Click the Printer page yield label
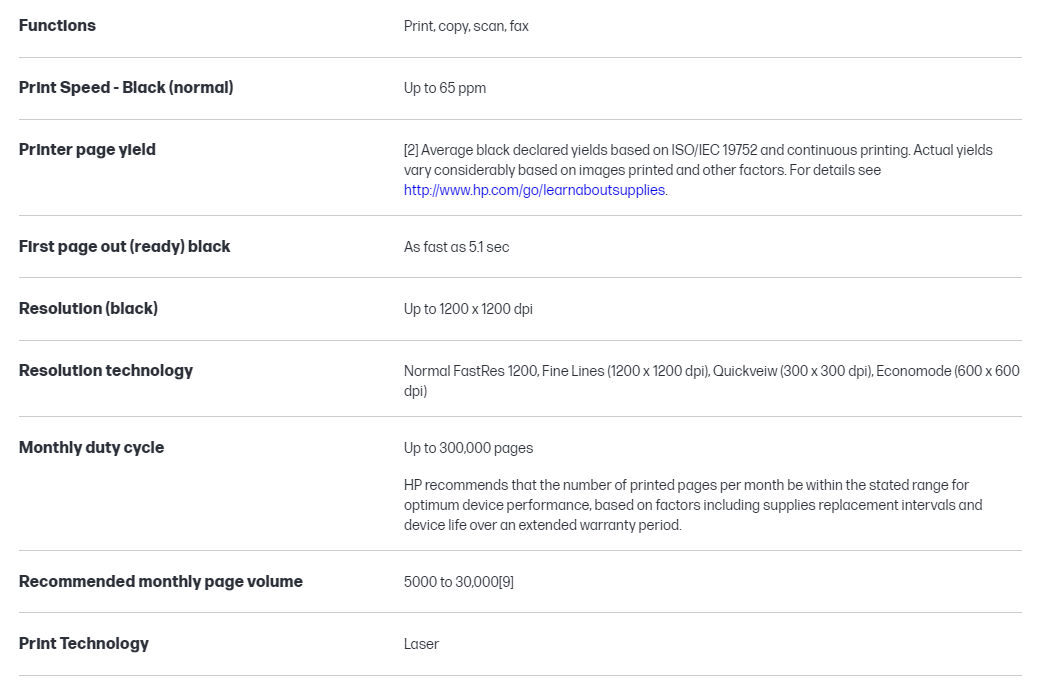This screenshot has height=680, width=1038. pos(87,150)
